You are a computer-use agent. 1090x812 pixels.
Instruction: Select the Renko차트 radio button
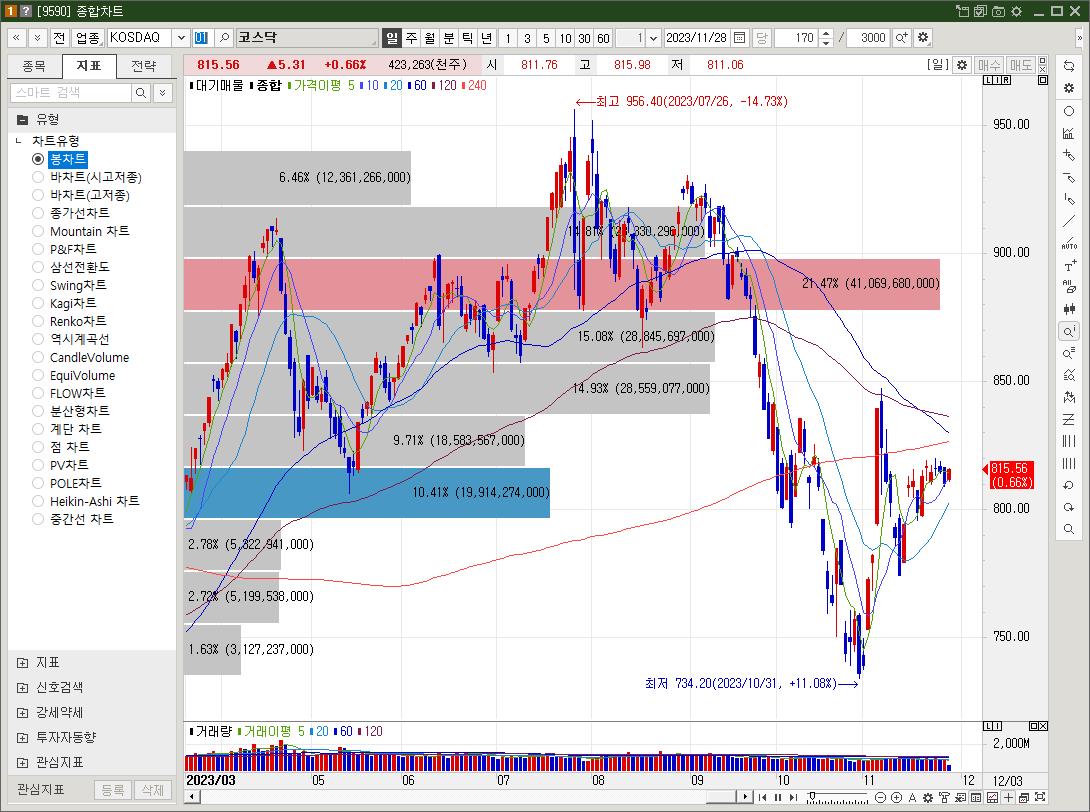pyautogui.click(x=38, y=321)
